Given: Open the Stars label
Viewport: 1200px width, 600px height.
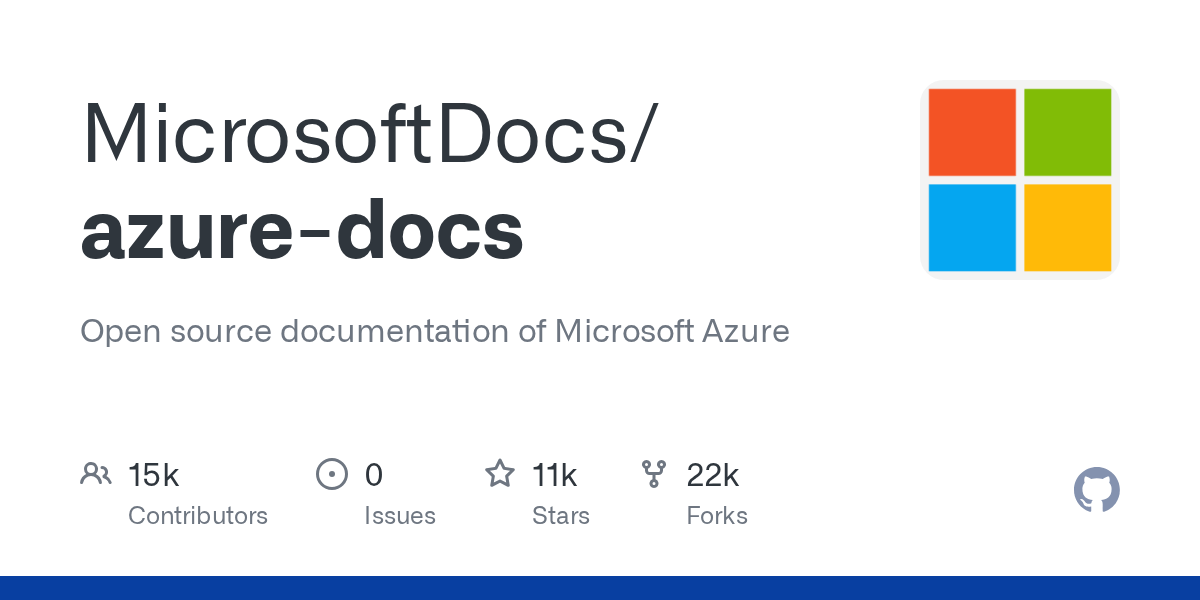Looking at the screenshot, I should (x=561, y=516).
